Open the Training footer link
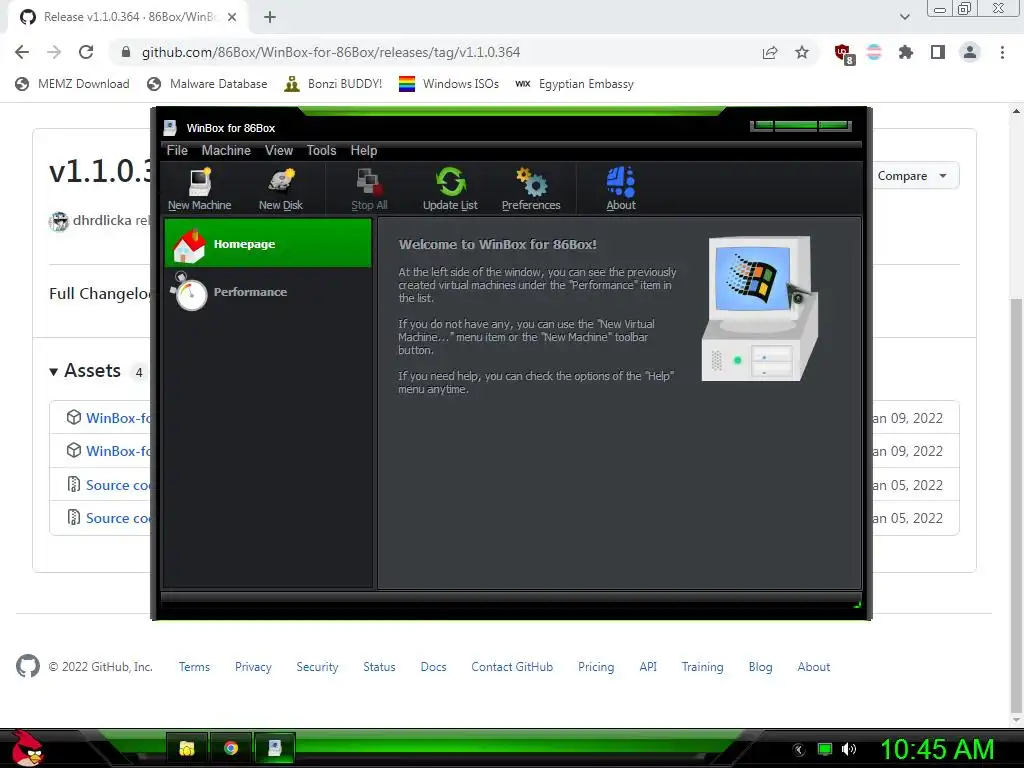 pyautogui.click(x=703, y=667)
